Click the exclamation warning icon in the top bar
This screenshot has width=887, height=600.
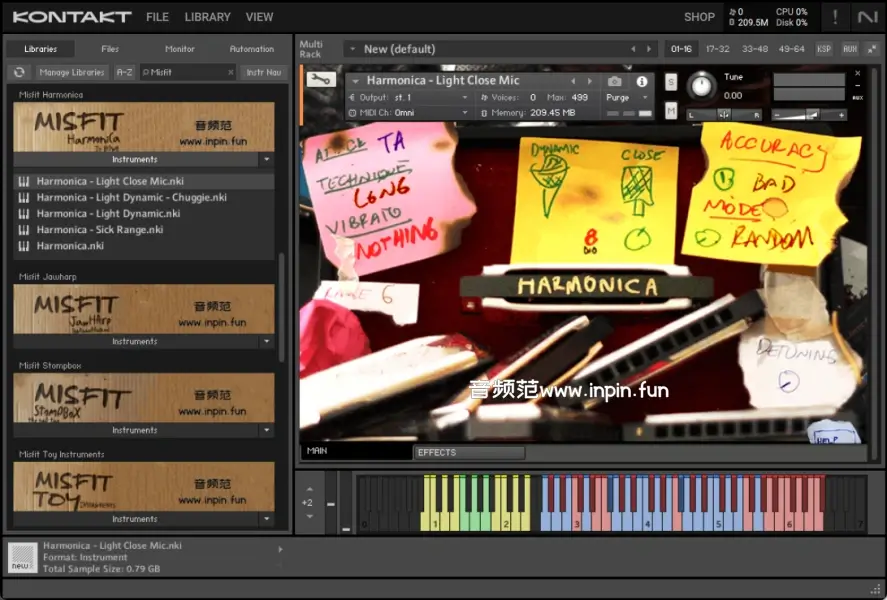pos(835,17)
